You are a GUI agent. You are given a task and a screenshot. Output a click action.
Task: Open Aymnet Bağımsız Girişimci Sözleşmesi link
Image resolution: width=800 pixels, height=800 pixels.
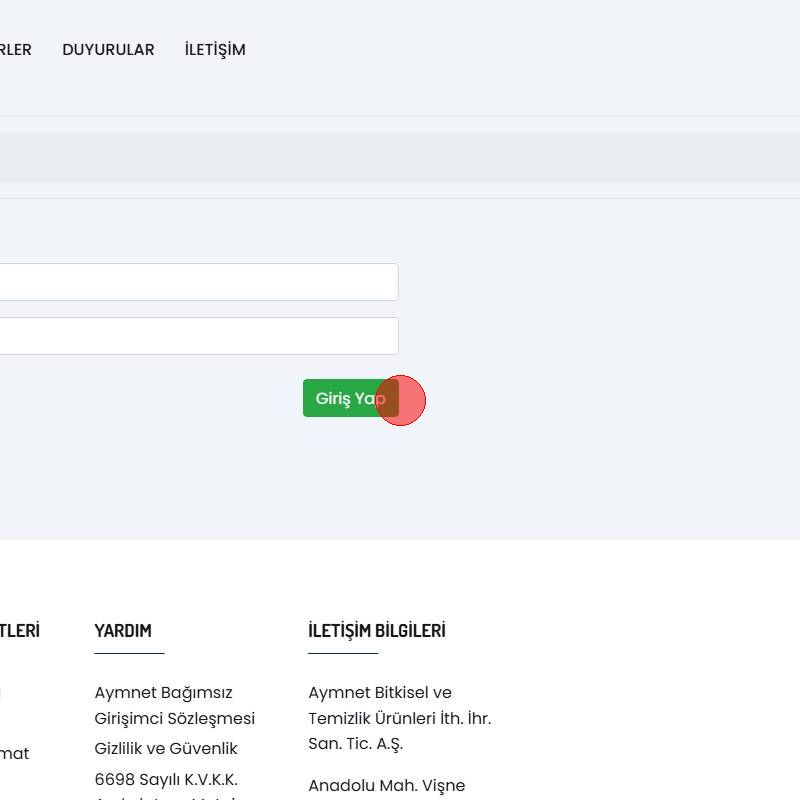tap(163, 693)
